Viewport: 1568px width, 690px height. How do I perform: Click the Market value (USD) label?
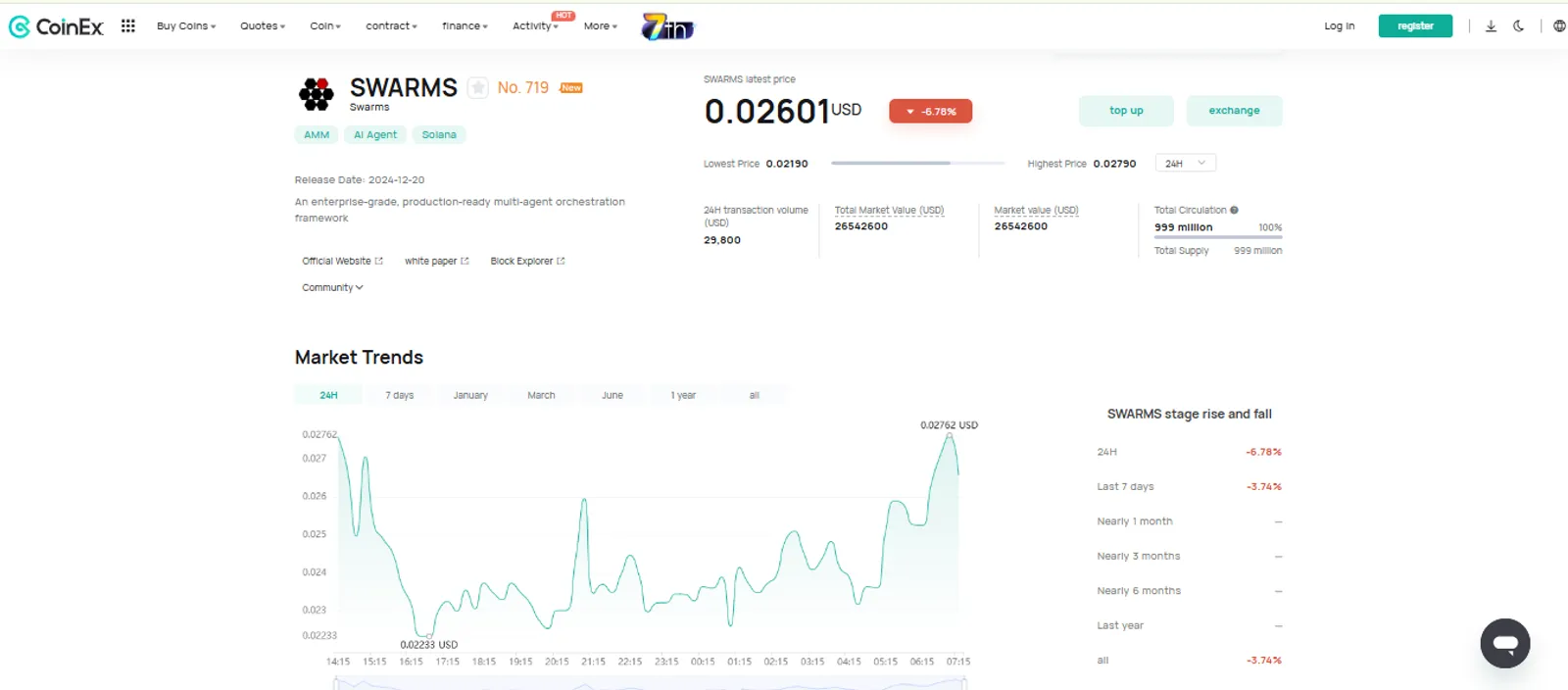point(1036,211)
